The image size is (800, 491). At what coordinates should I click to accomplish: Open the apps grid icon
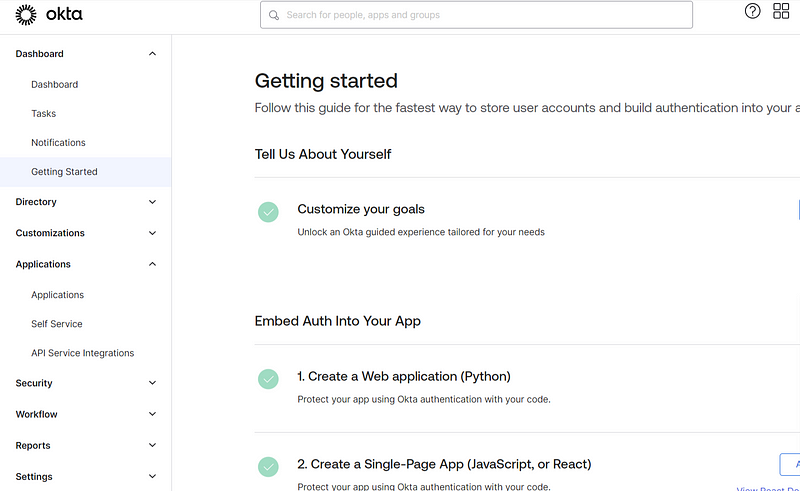pos(781,11)
